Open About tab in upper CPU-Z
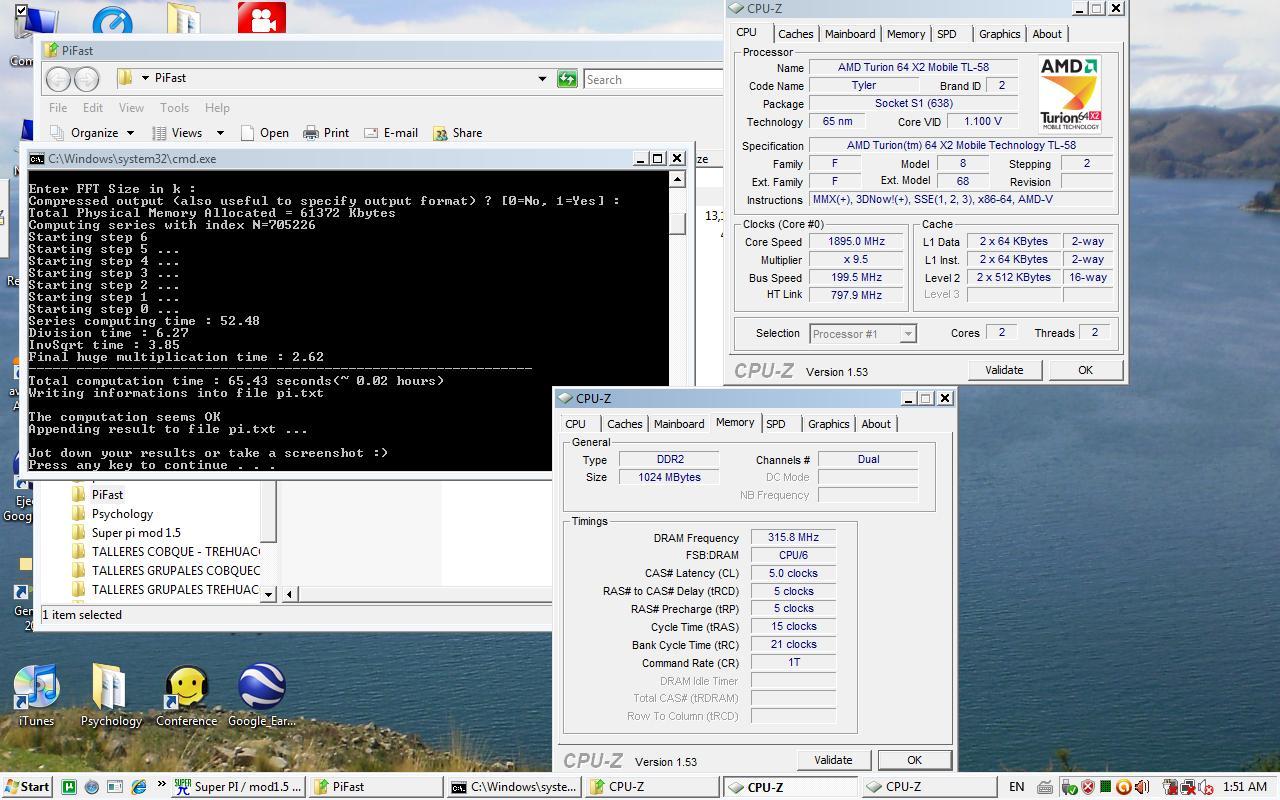This screenshot has height=800, width=1280. click(x=1047, y=34)
